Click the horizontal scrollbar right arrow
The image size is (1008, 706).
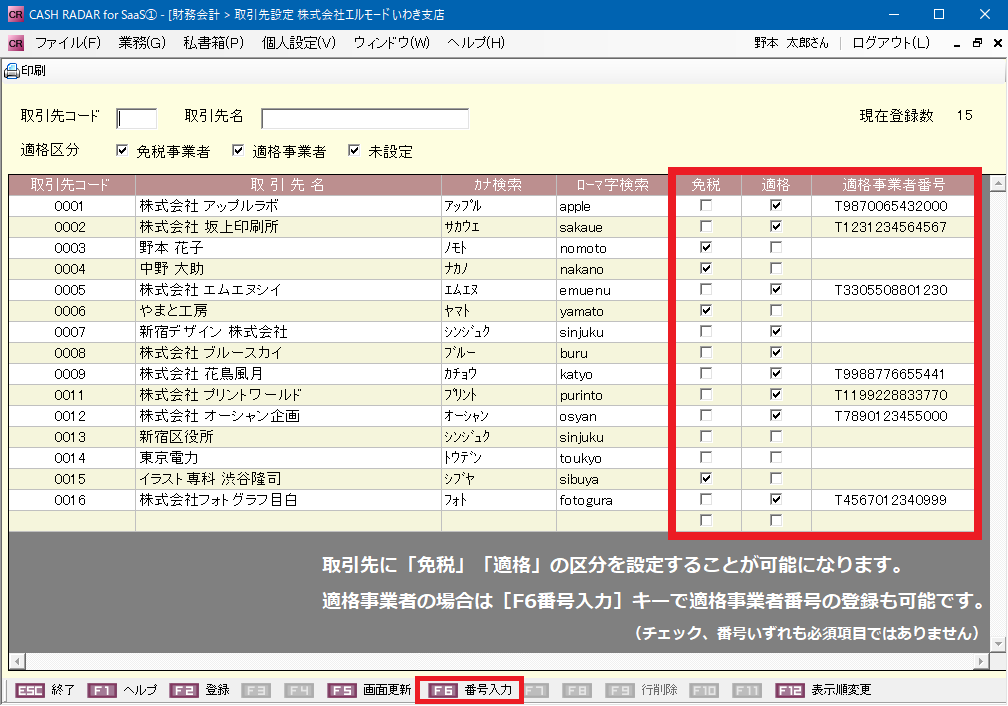[x=981, y=662]
